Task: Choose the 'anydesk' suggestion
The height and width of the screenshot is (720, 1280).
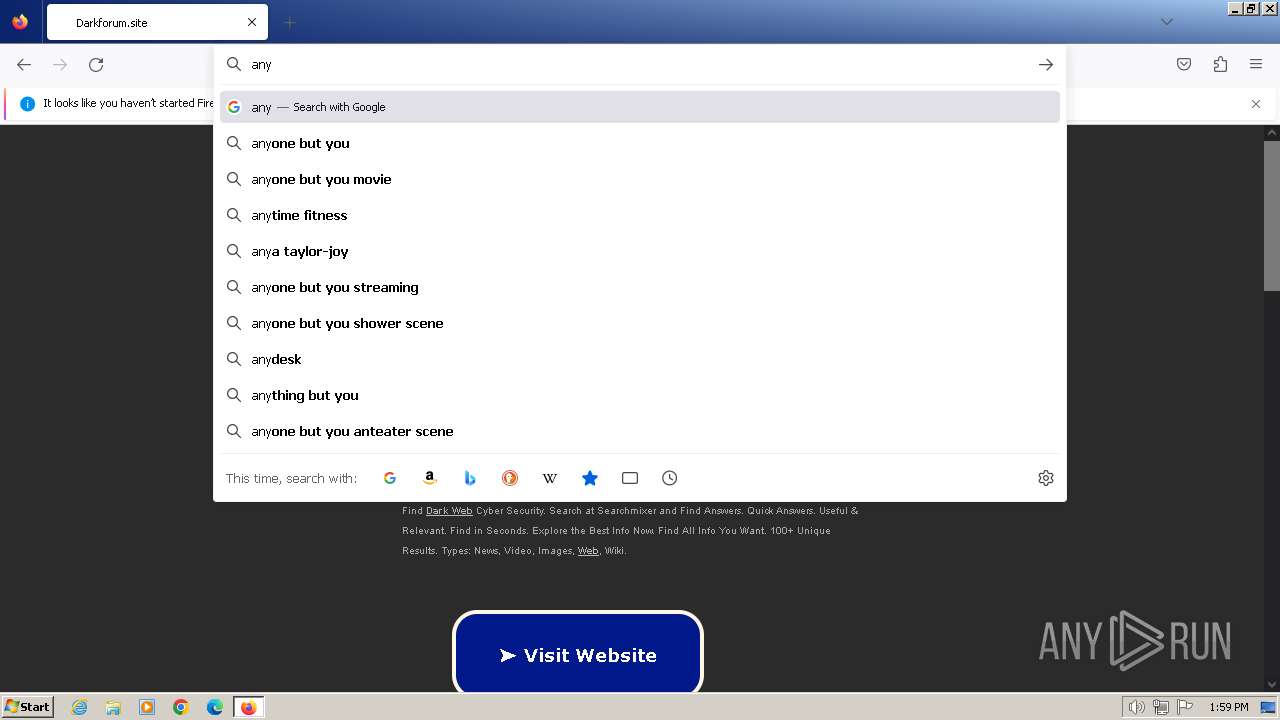Action: pos(640,359)
